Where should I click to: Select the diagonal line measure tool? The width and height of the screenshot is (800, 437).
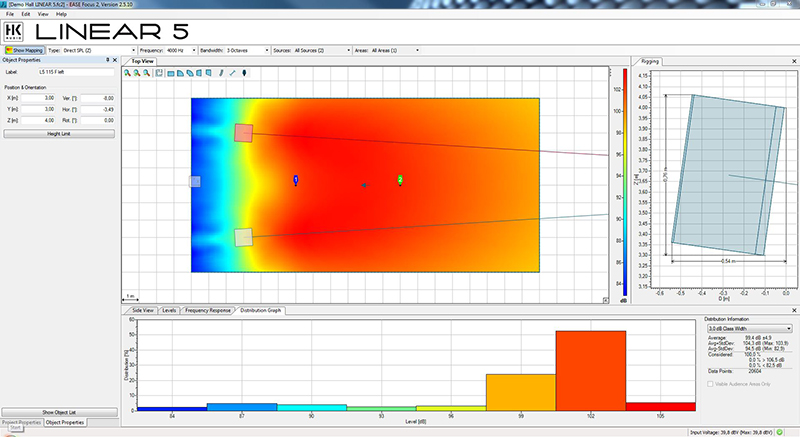pyautogui.click(x=232, y=73)
